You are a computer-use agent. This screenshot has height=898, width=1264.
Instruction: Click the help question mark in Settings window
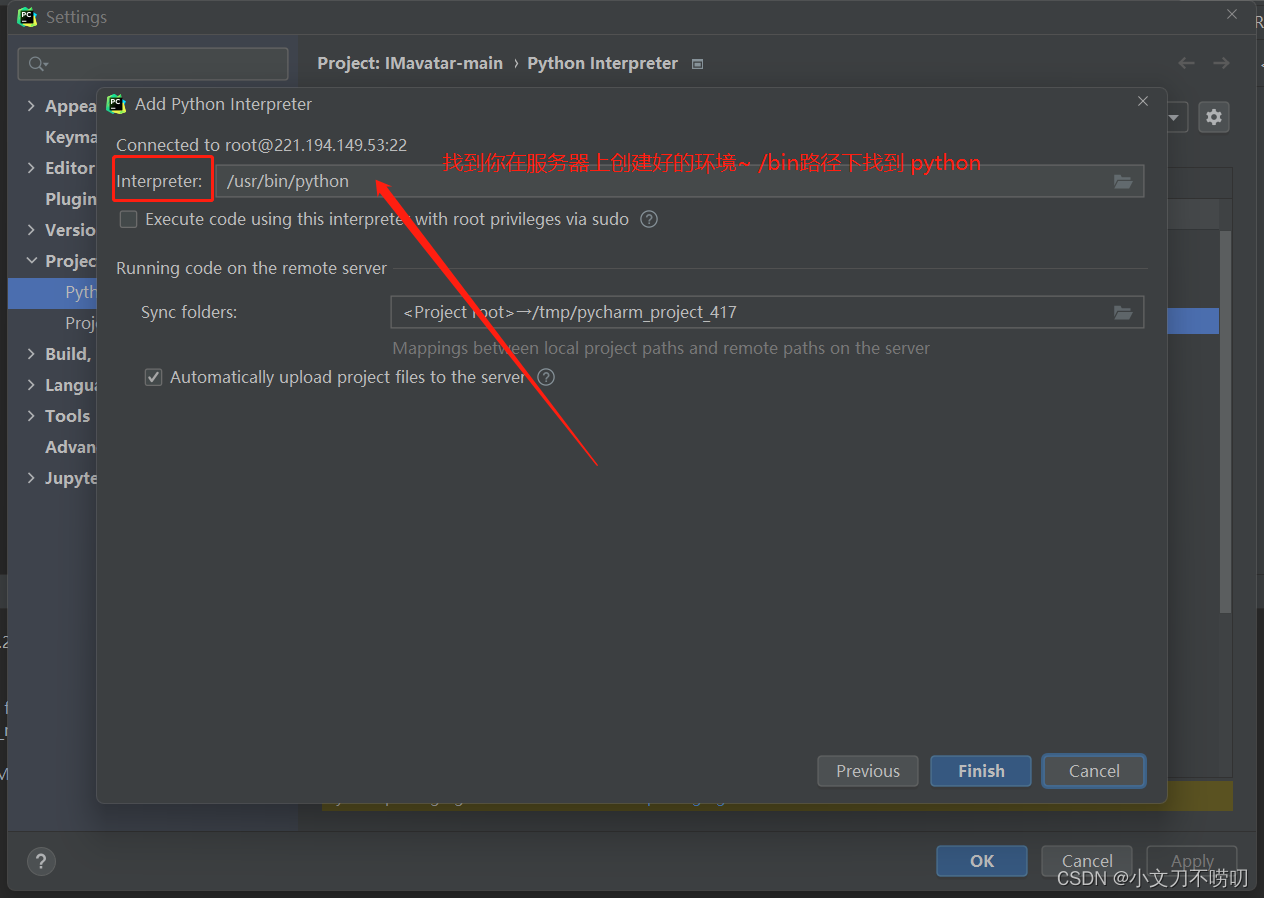click(41, 861)
